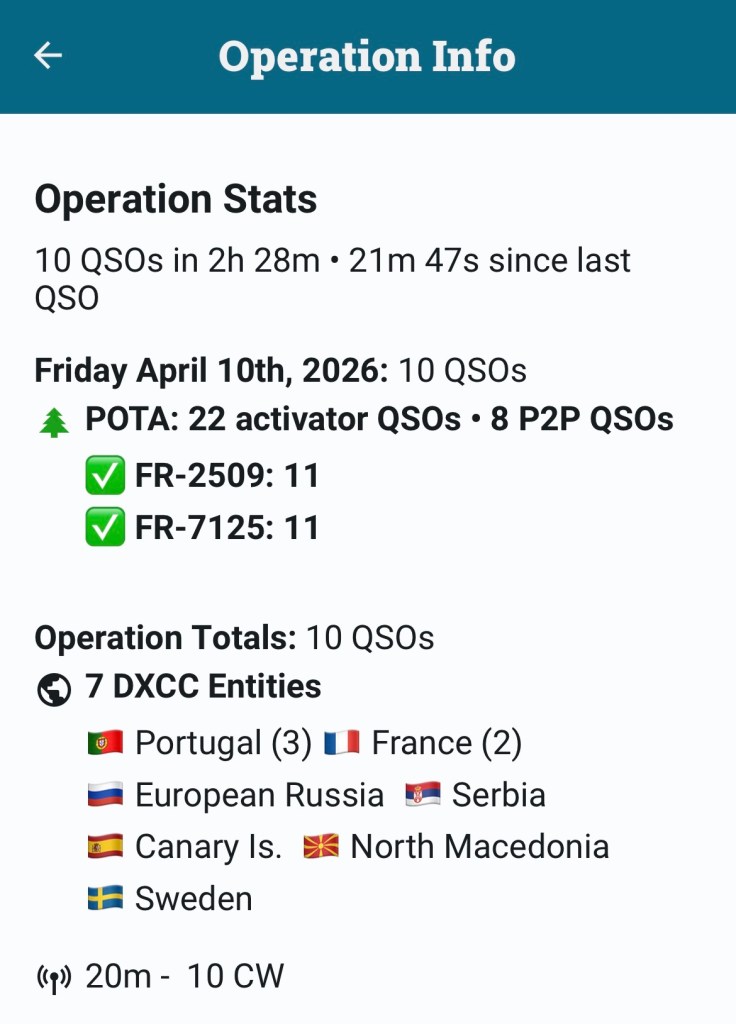The image size is (736, 1024).
Task: Click the DXCC globe icon
Action: coord(53,689)
